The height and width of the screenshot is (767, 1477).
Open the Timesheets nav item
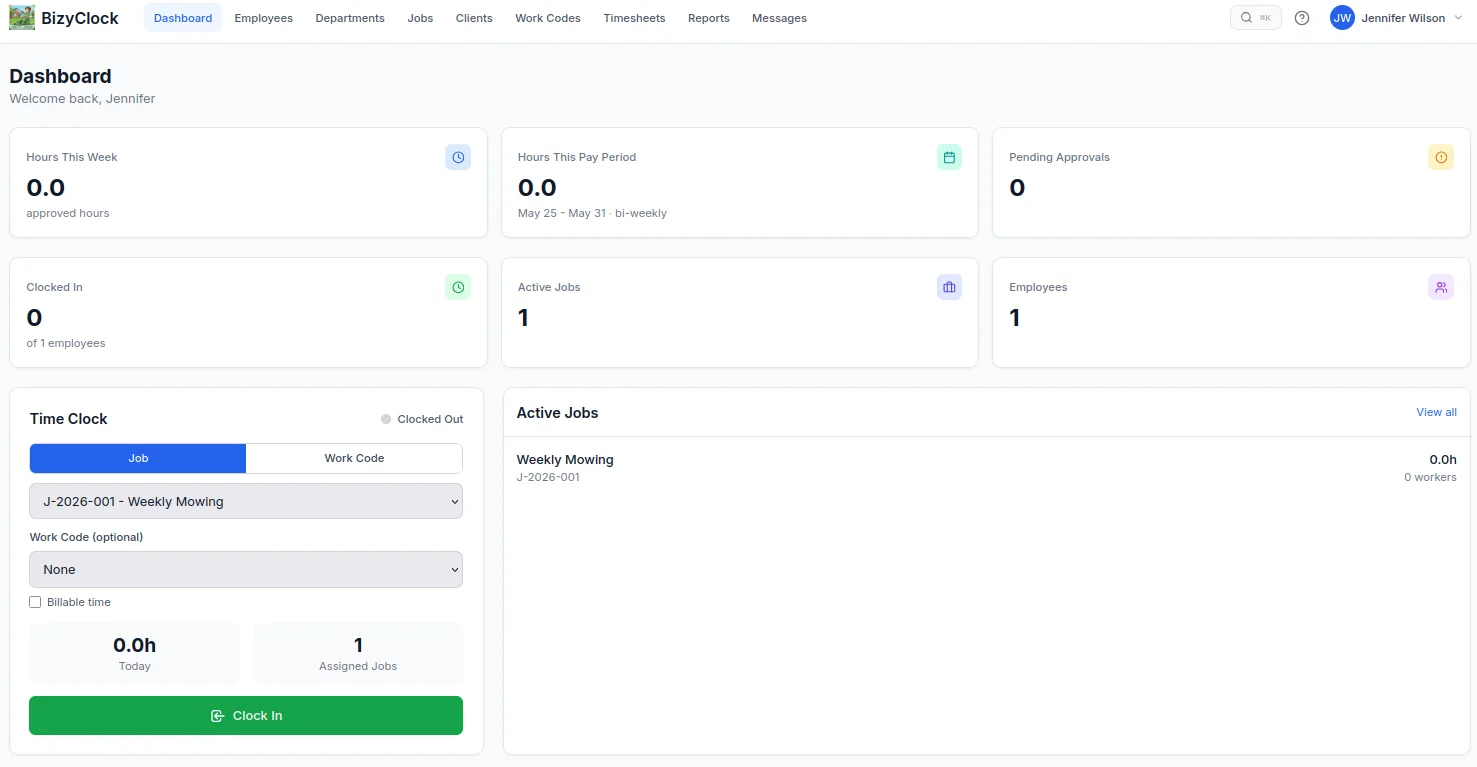tap(634, 18)
